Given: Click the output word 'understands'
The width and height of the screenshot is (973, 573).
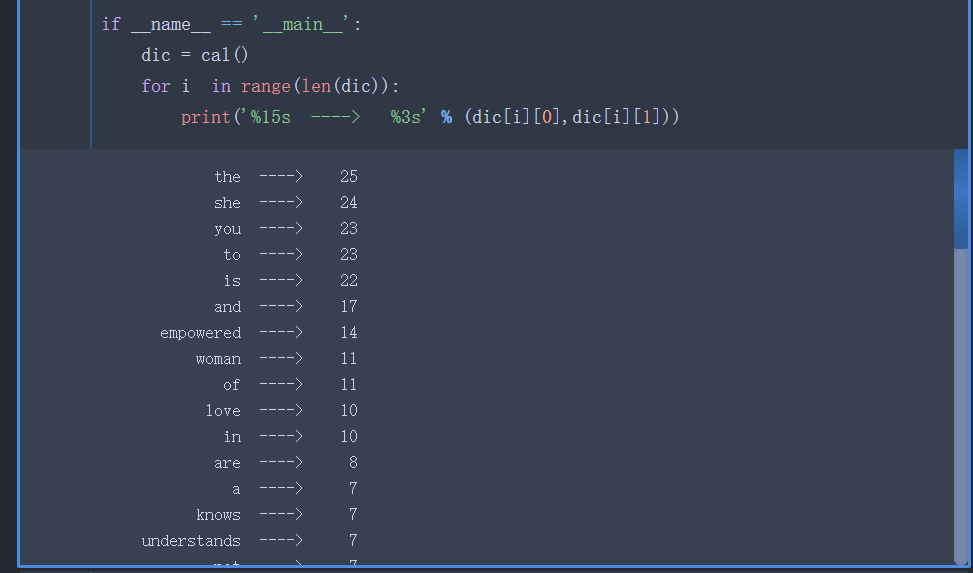Looking at the screenshot, I should tap(191, 541).
